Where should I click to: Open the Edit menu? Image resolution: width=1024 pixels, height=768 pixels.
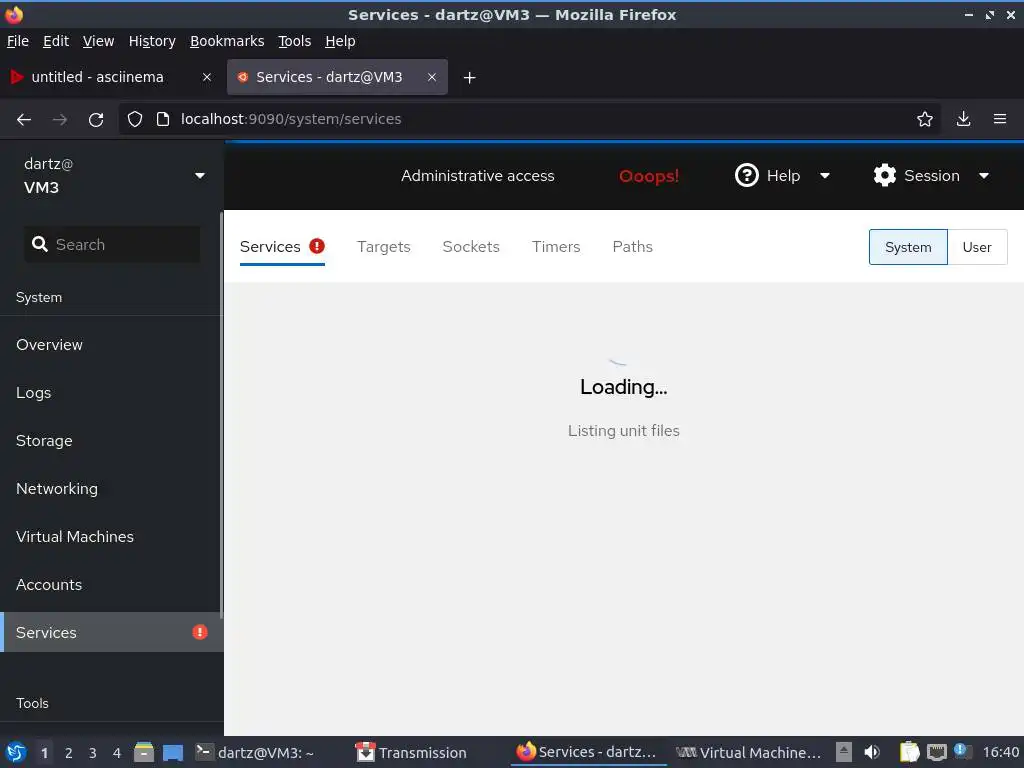tap(56, 41)
